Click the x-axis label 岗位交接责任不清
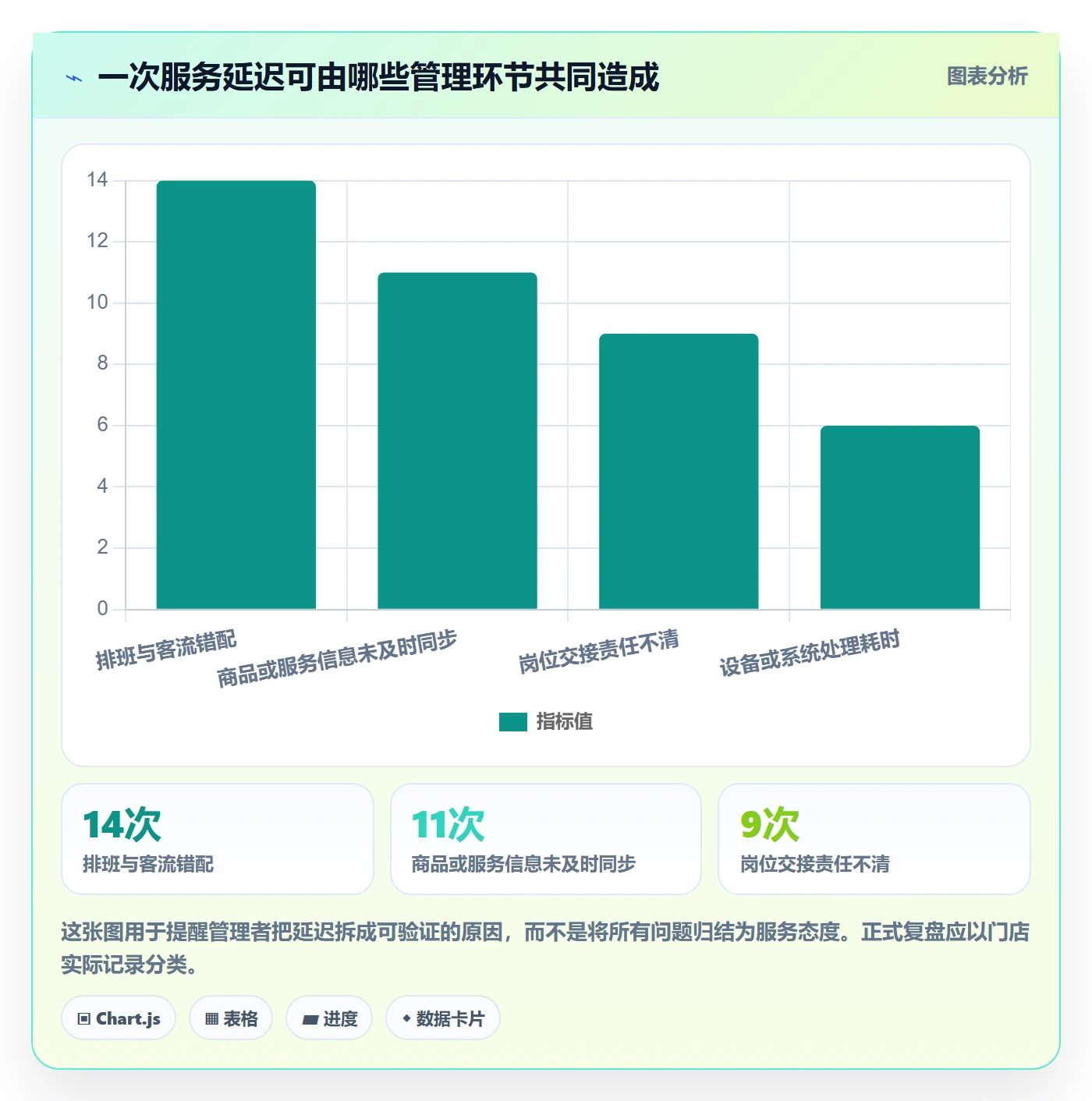The width and height of the screenshot is (1092, 1101). point(599,651)
